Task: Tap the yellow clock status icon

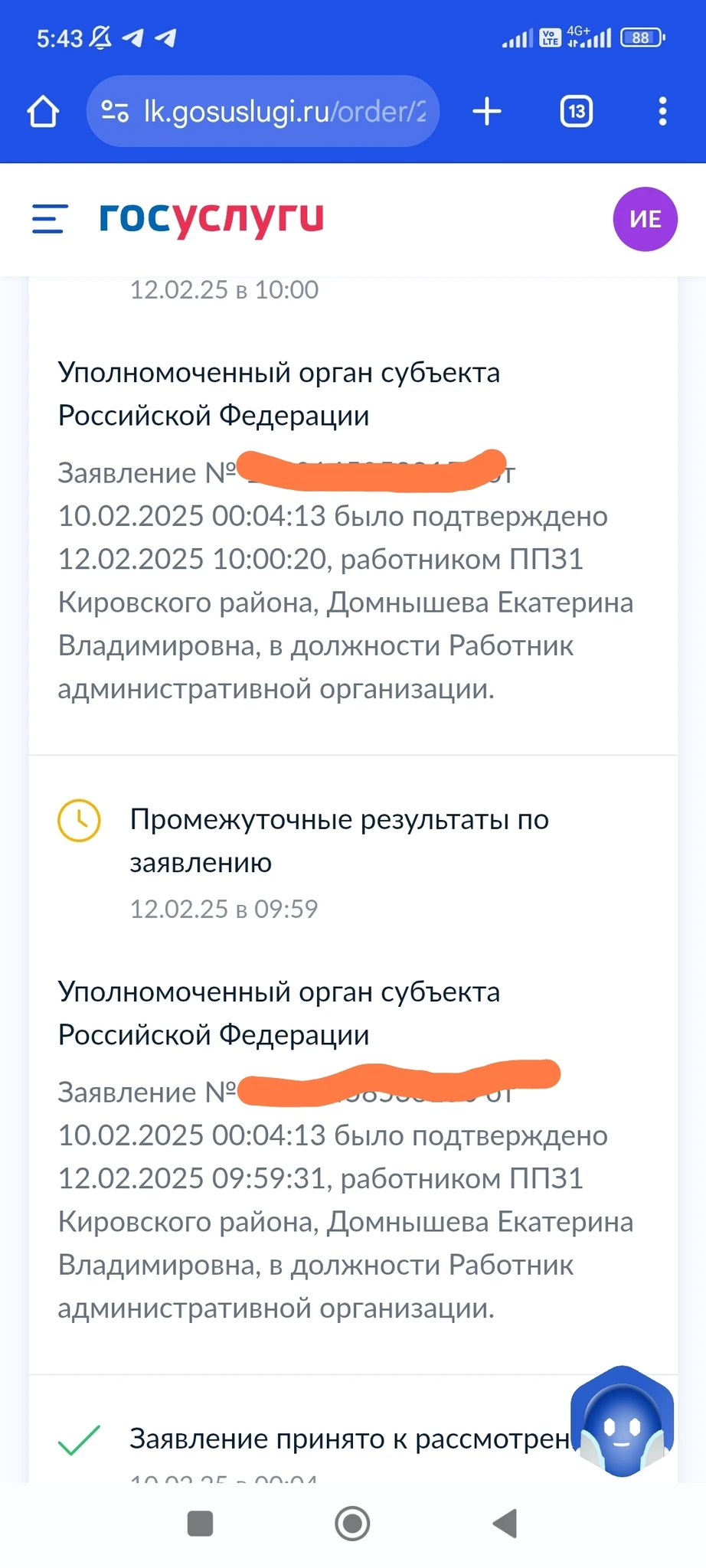Action: pyautogui.click(x=79, y=821)
